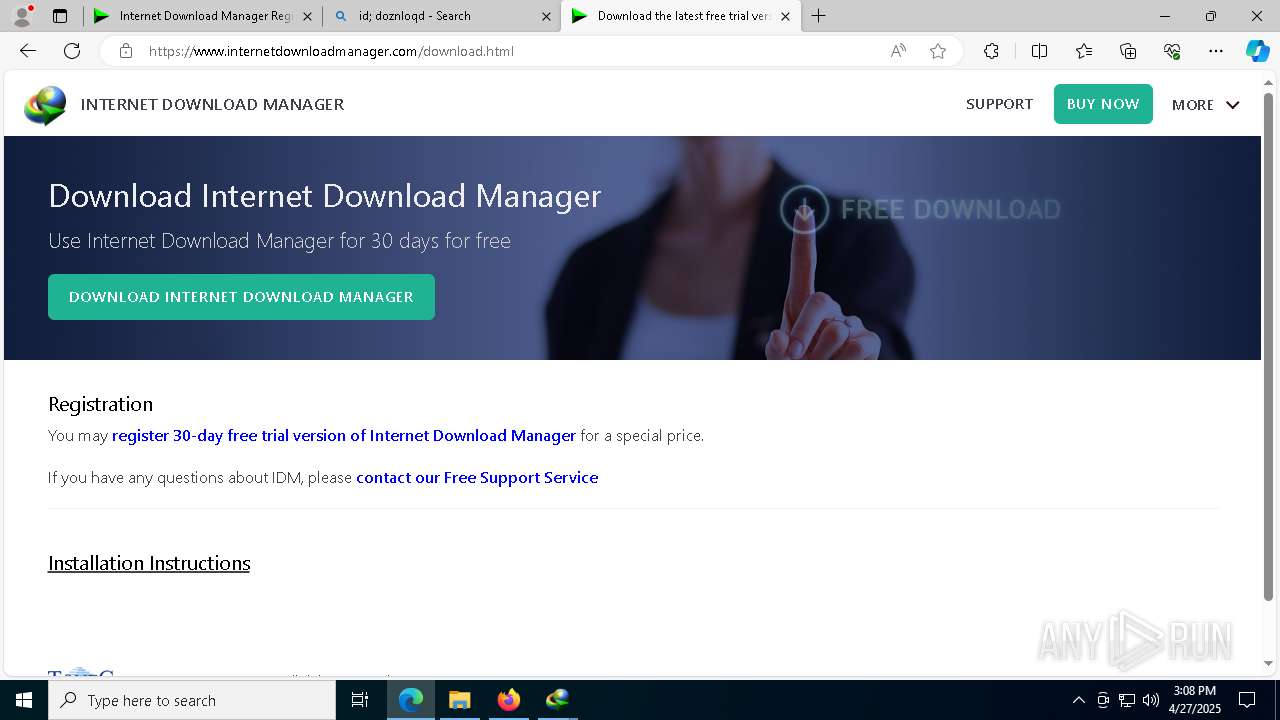Click the scrollbar down arrow
This screenshot has width=1280, height=720.
pyautogui.click(x=1268, y=663)
